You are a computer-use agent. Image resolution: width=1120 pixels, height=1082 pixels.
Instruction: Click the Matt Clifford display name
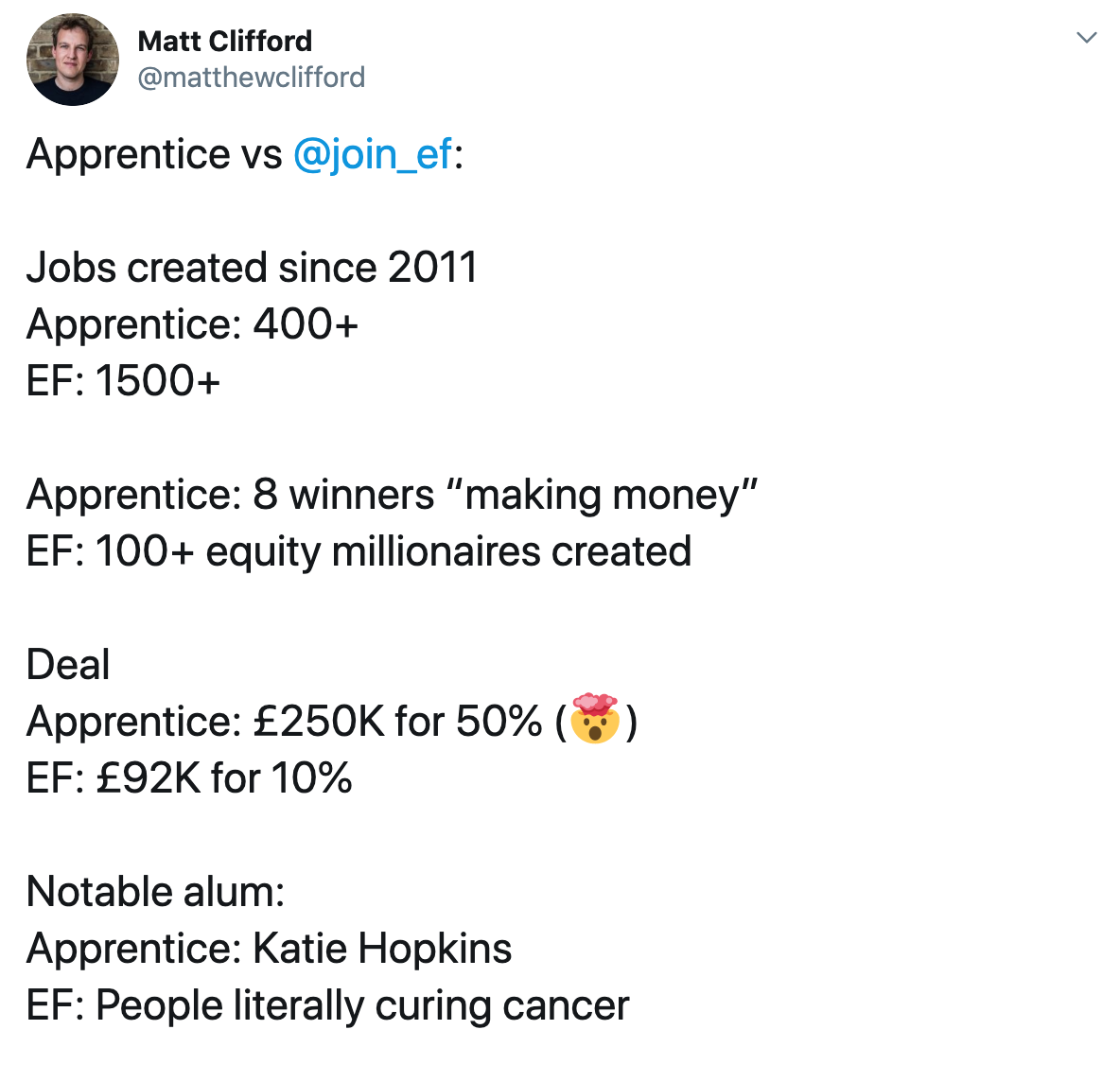[225, 41]
